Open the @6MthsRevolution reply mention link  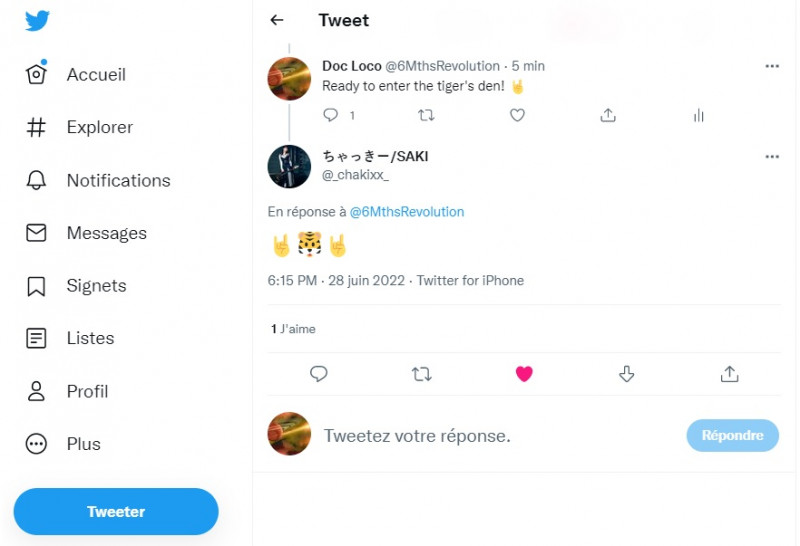(x=406, y=212)
